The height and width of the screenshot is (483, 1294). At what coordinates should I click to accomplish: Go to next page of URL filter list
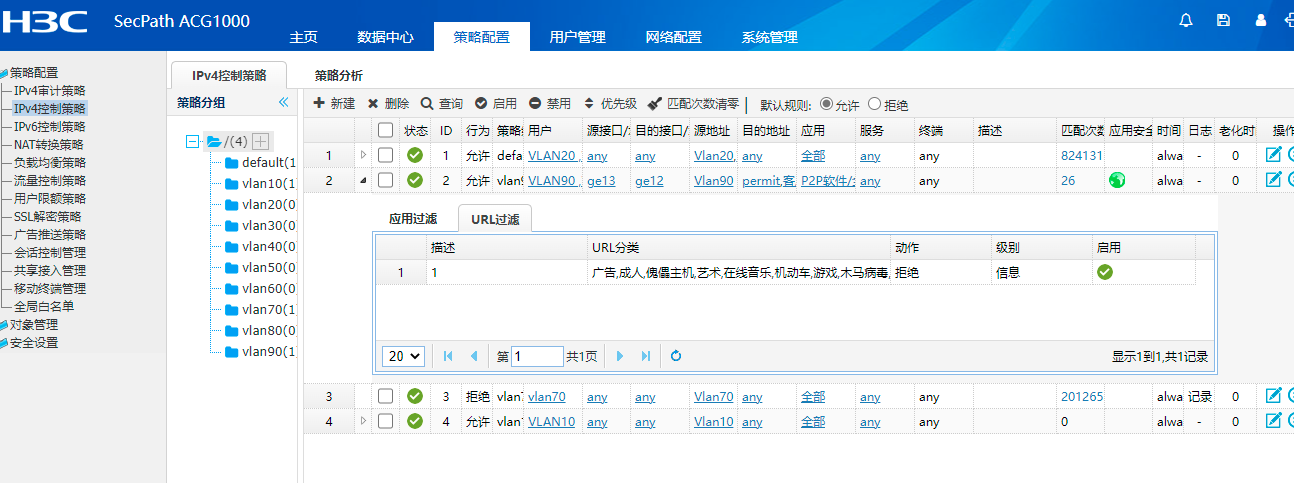click(620, 355)
